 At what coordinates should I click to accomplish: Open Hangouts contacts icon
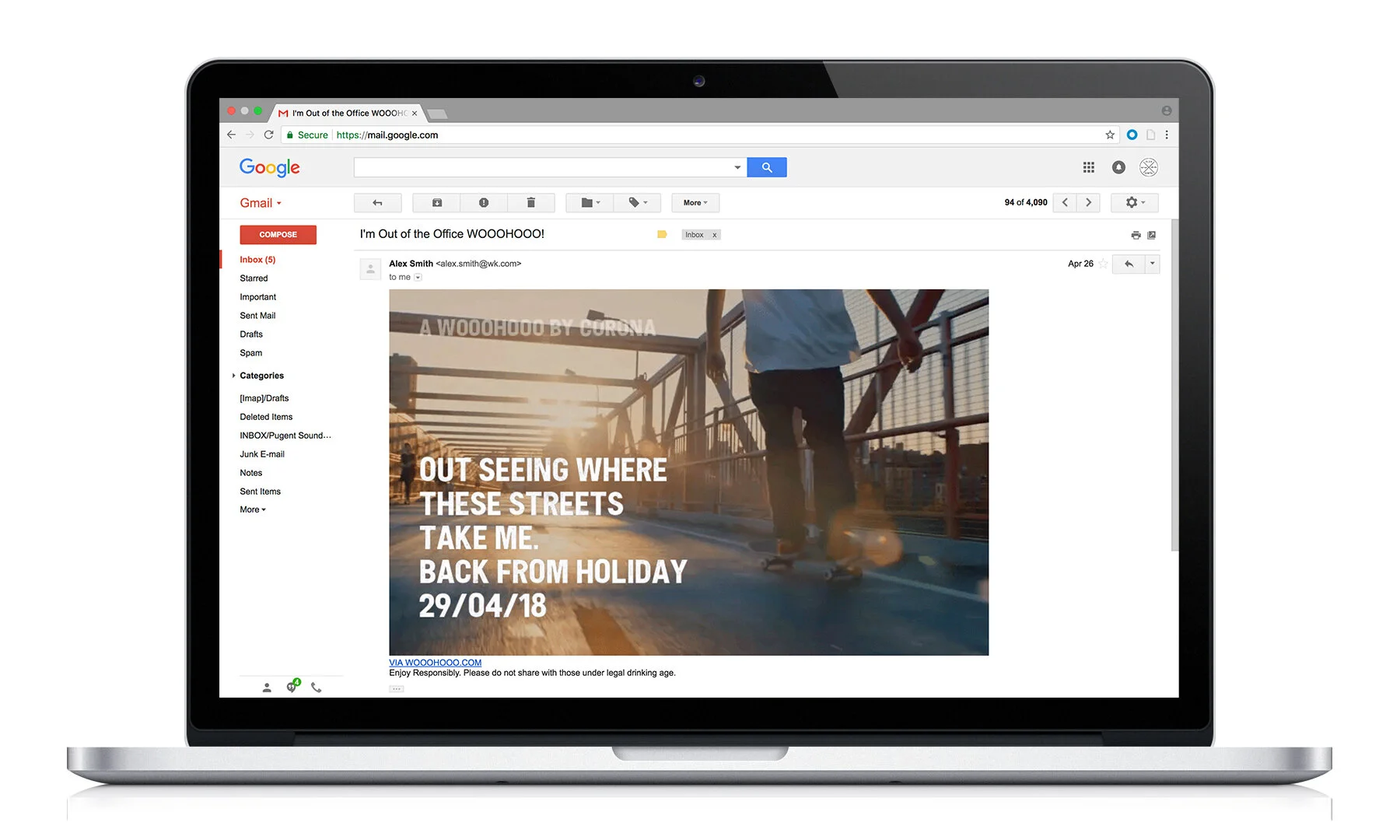(x=267, y=688)
